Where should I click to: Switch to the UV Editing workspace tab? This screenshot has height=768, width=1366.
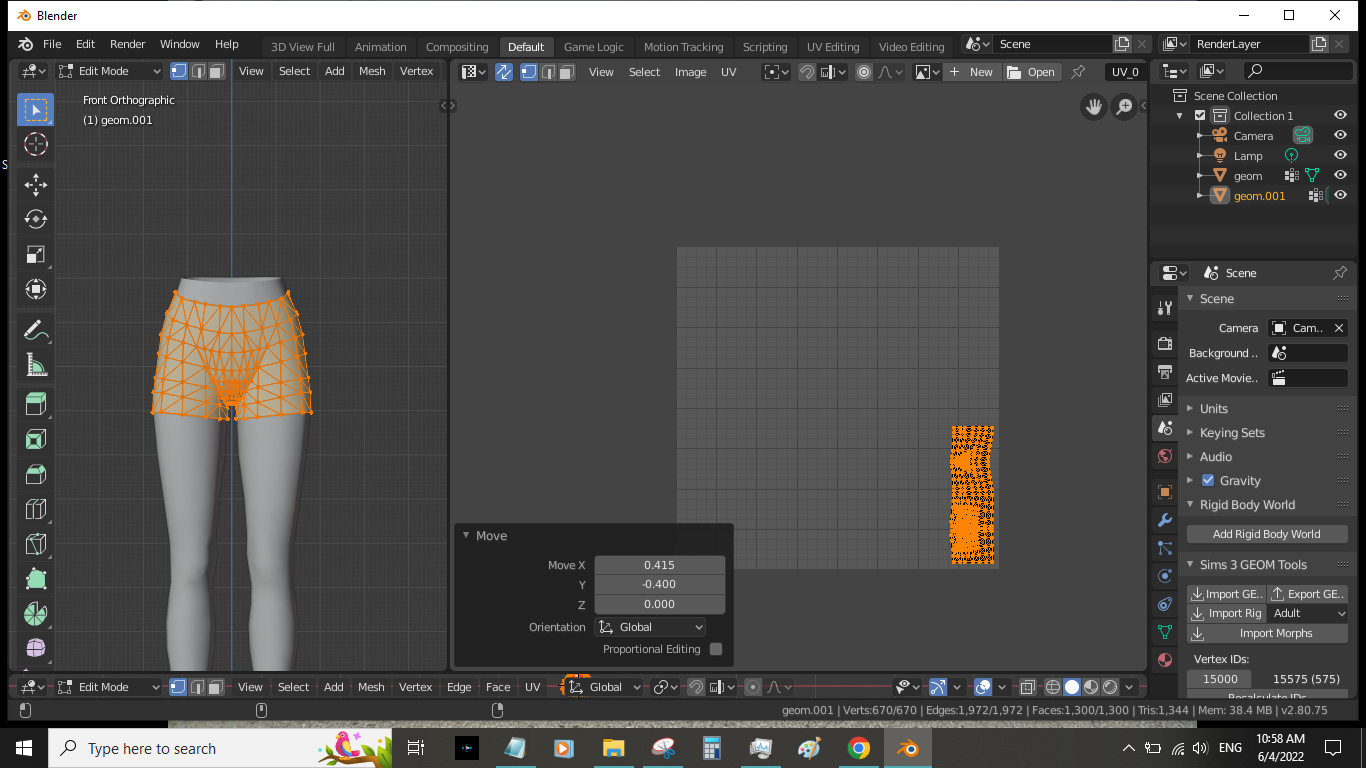[833, 47]
